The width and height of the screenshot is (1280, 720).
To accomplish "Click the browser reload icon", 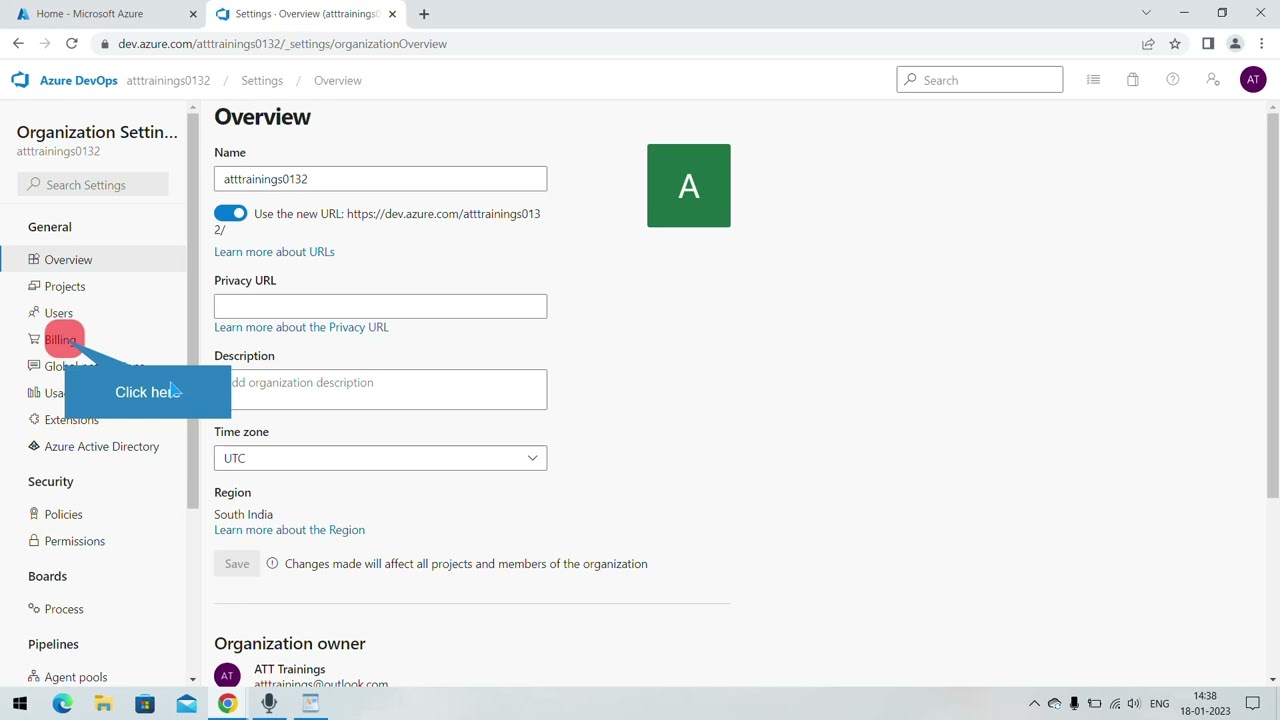I will tap(72, 44).
